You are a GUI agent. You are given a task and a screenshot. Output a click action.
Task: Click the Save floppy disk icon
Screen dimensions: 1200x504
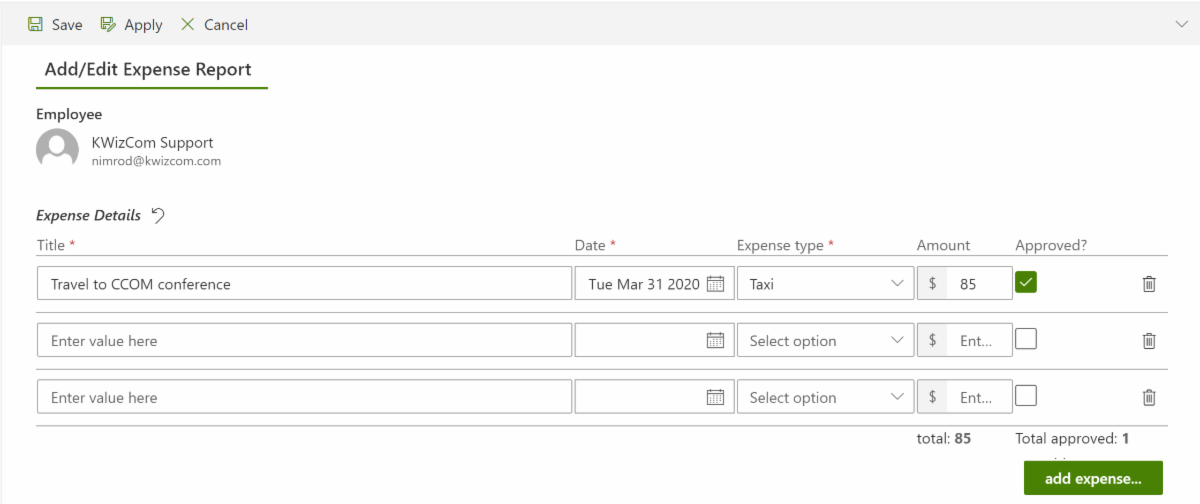35,24
